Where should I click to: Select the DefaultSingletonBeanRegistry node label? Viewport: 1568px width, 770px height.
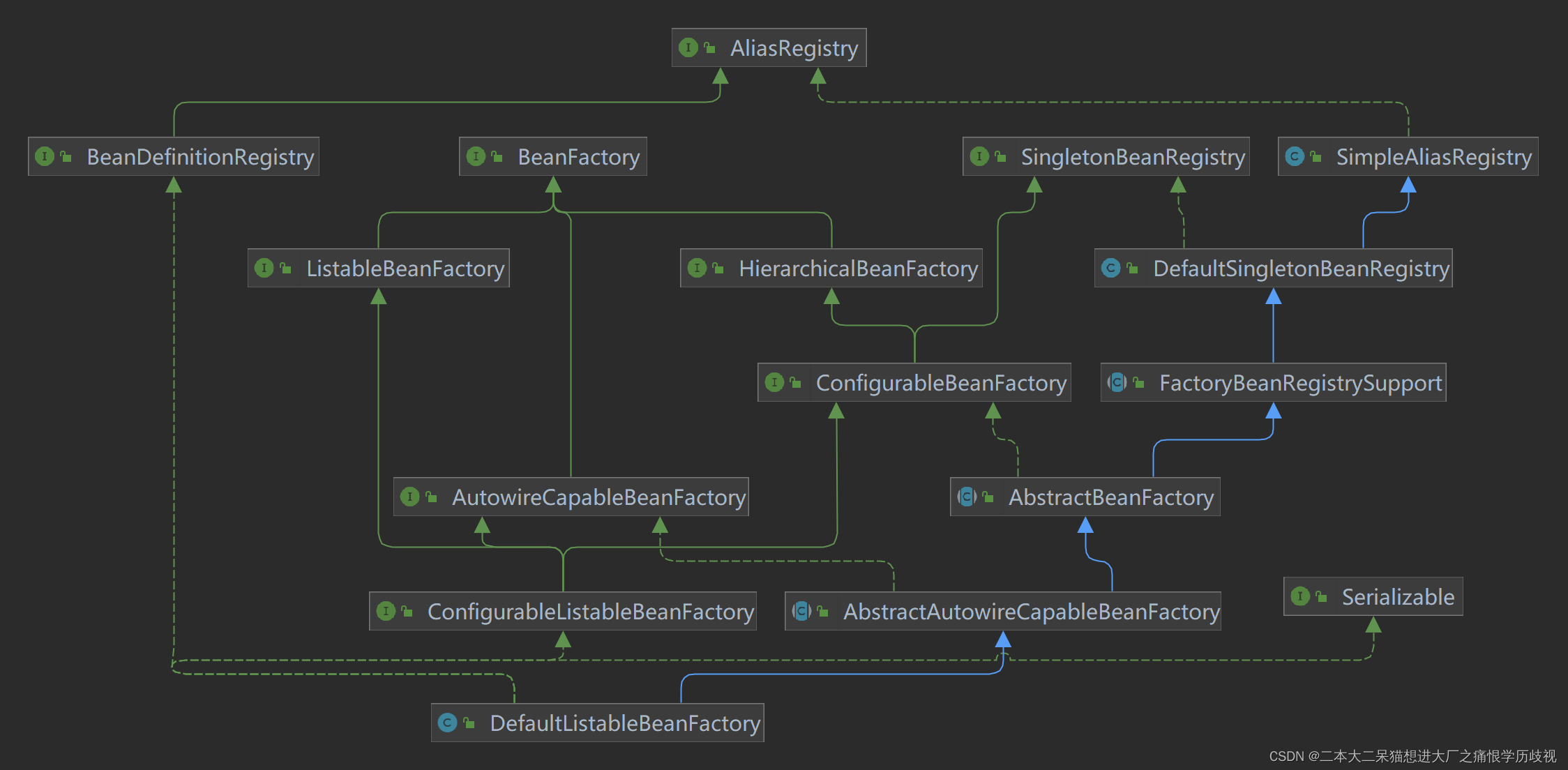click(x=1302, y=269)
